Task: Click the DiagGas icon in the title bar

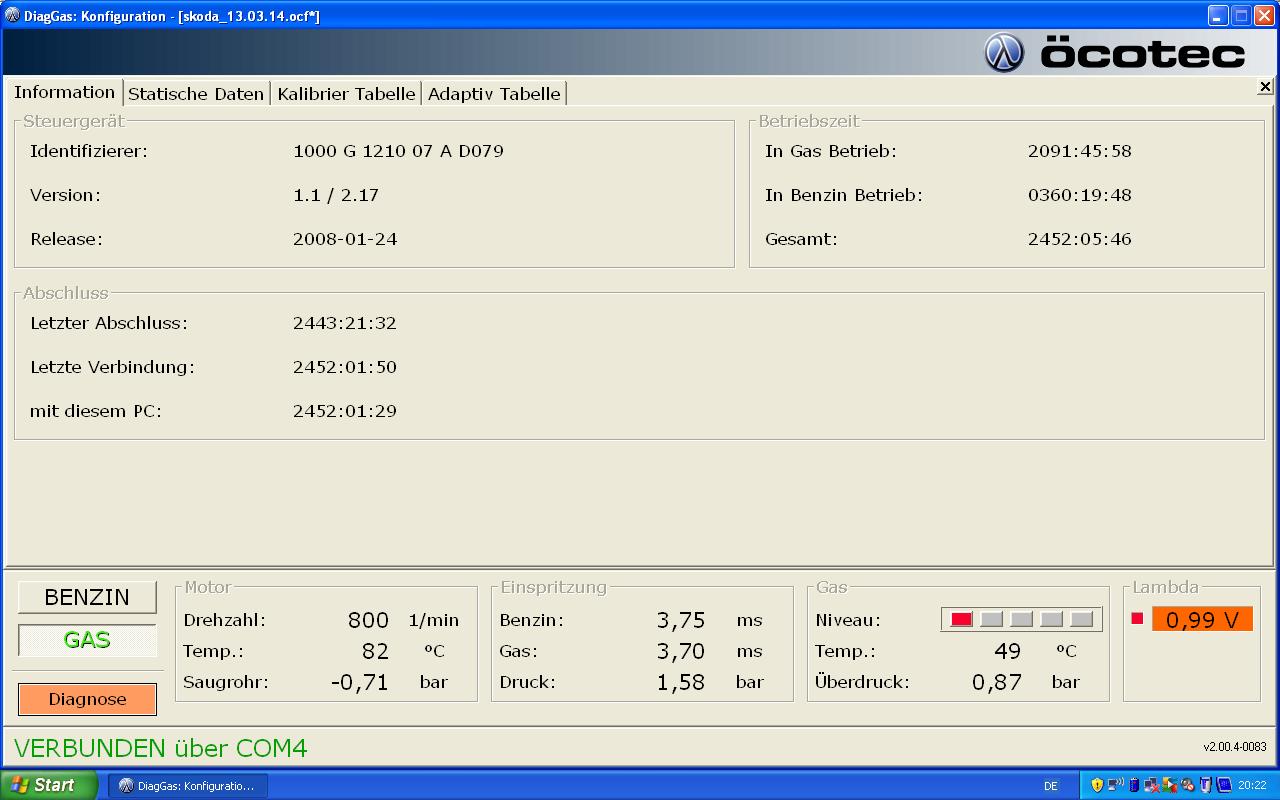Action: coord(12,16)
